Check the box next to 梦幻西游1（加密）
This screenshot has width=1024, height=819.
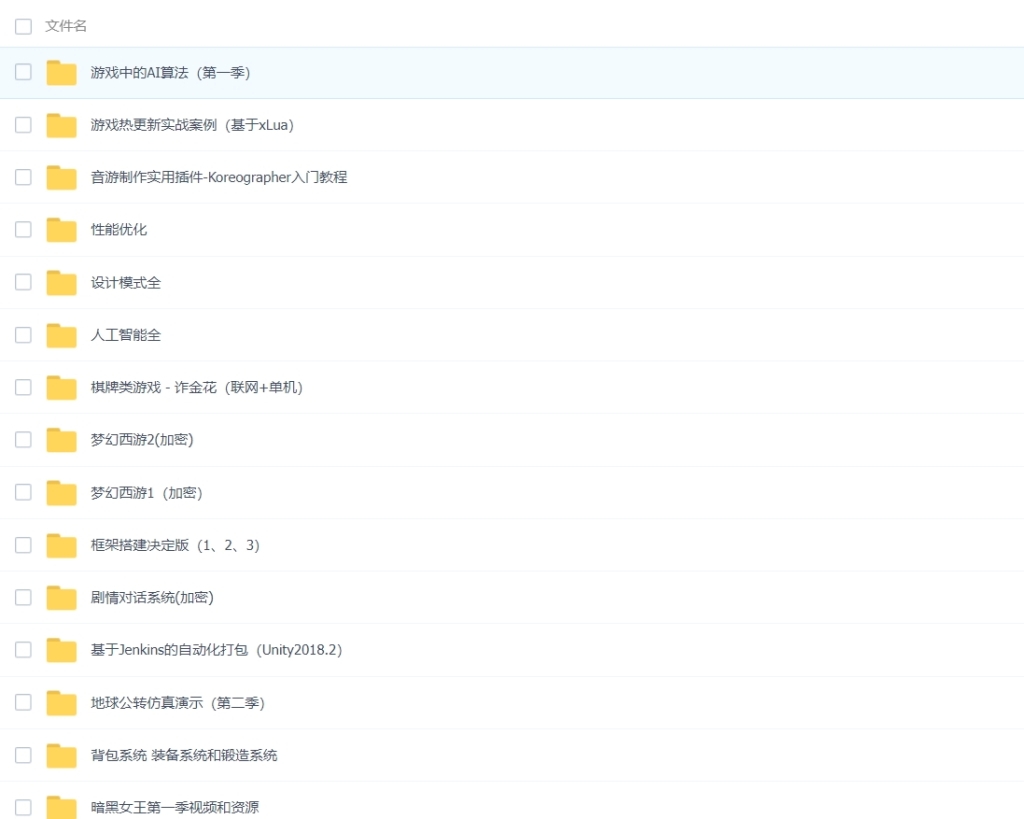click(x=23, y=492)
